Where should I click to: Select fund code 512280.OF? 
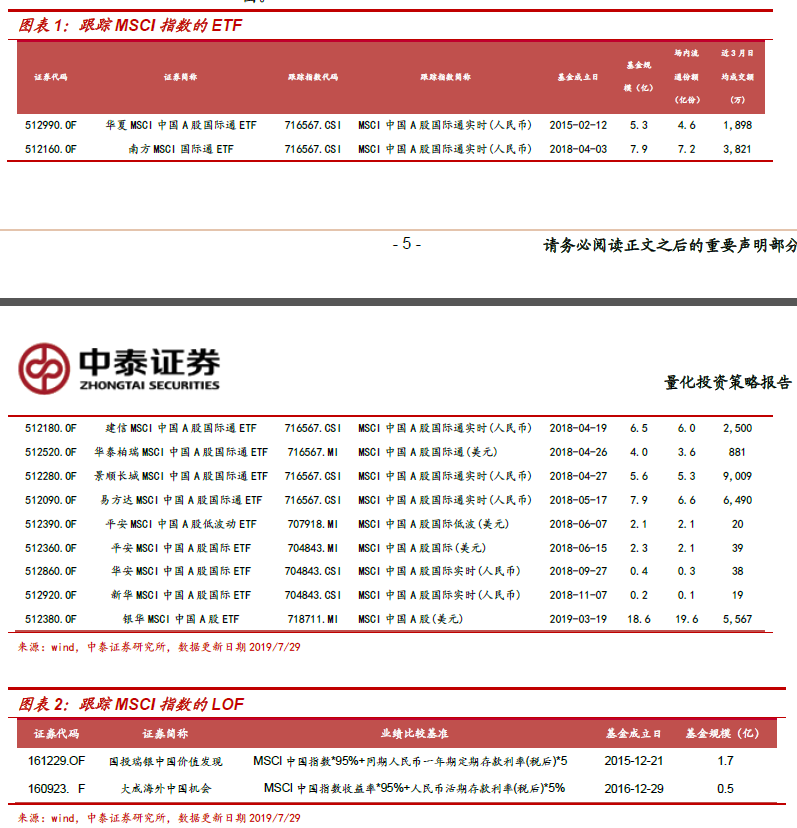tap(51, 476)
